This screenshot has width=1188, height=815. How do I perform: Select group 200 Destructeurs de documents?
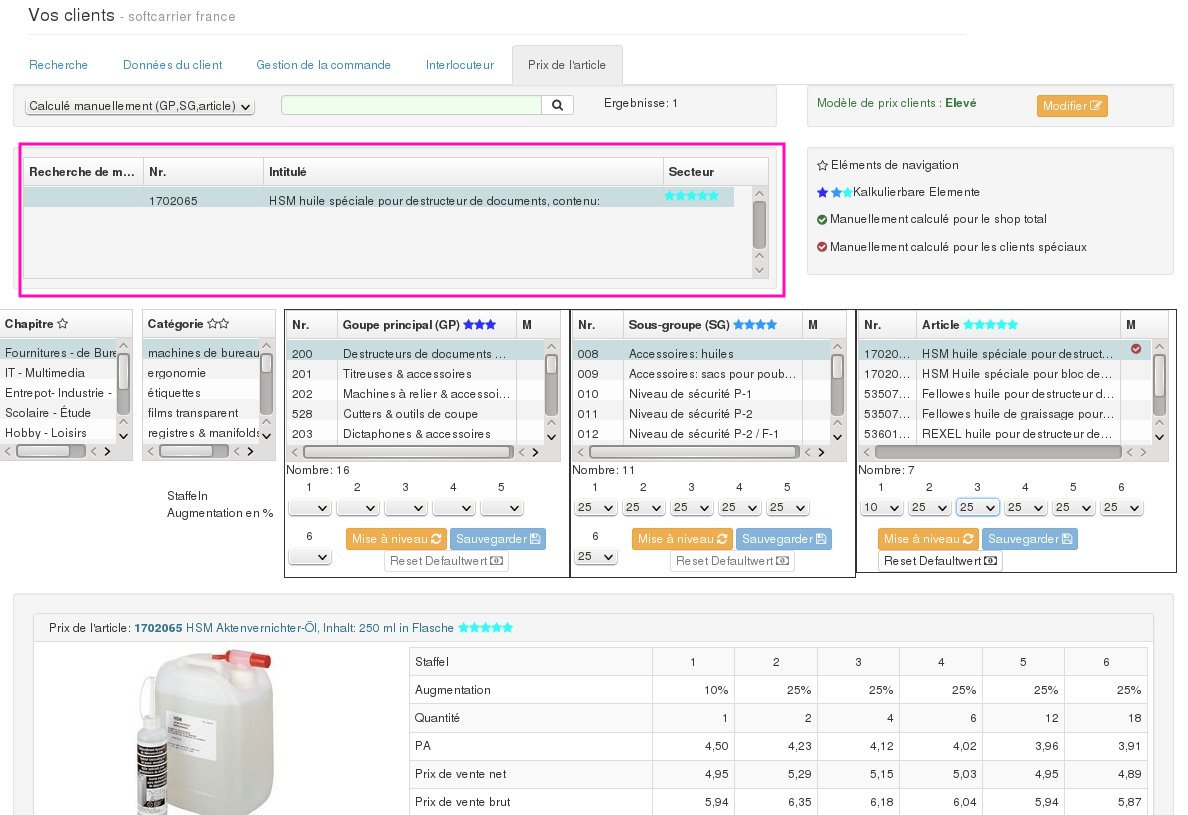415,353
